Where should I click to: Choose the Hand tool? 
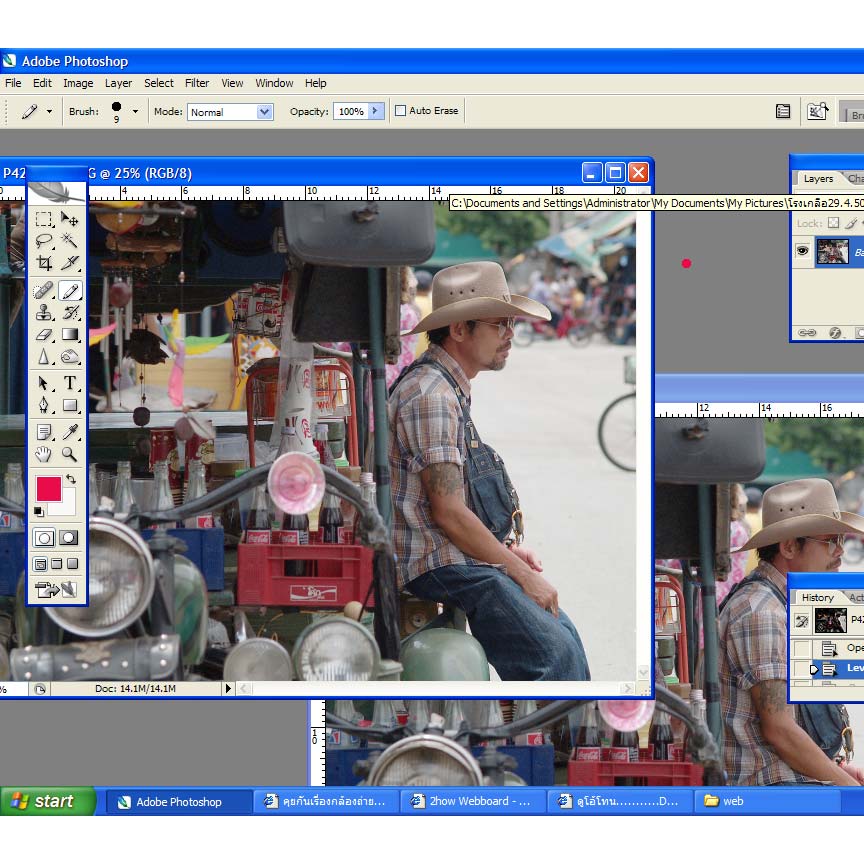point(44,455)
